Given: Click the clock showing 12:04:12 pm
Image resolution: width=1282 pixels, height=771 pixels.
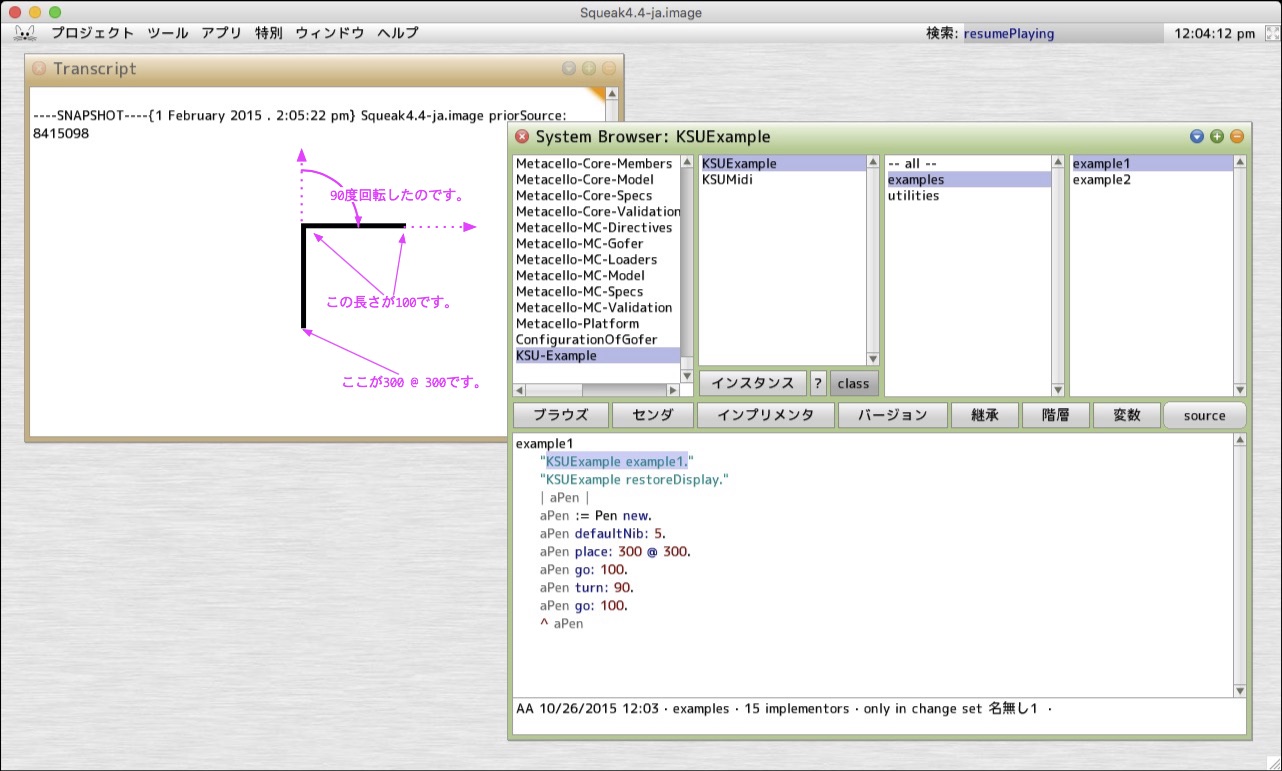Looking at the screenshot, I should pos(1214,33).
